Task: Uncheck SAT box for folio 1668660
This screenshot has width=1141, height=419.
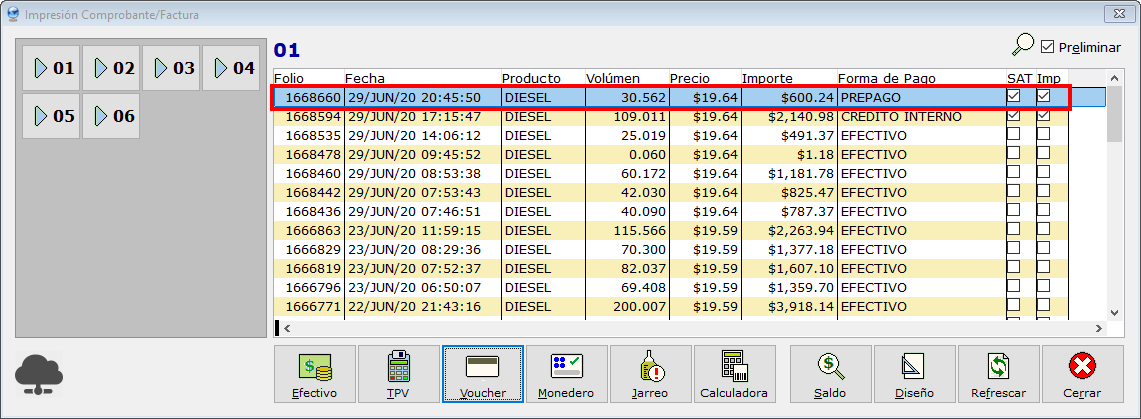Action: pyautogui.click(x=1014, y=97)
